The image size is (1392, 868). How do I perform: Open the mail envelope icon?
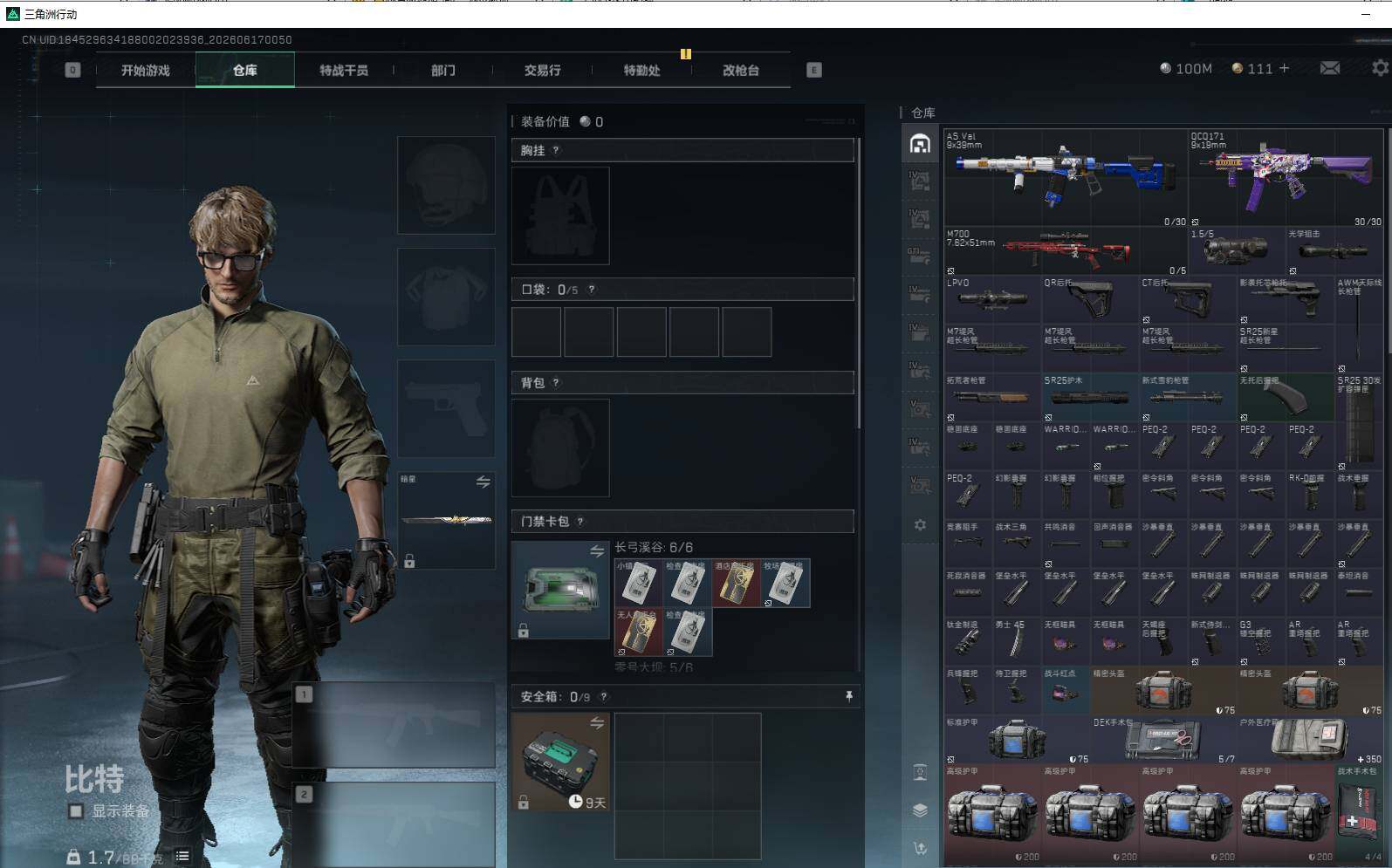tap(1330, 68)
